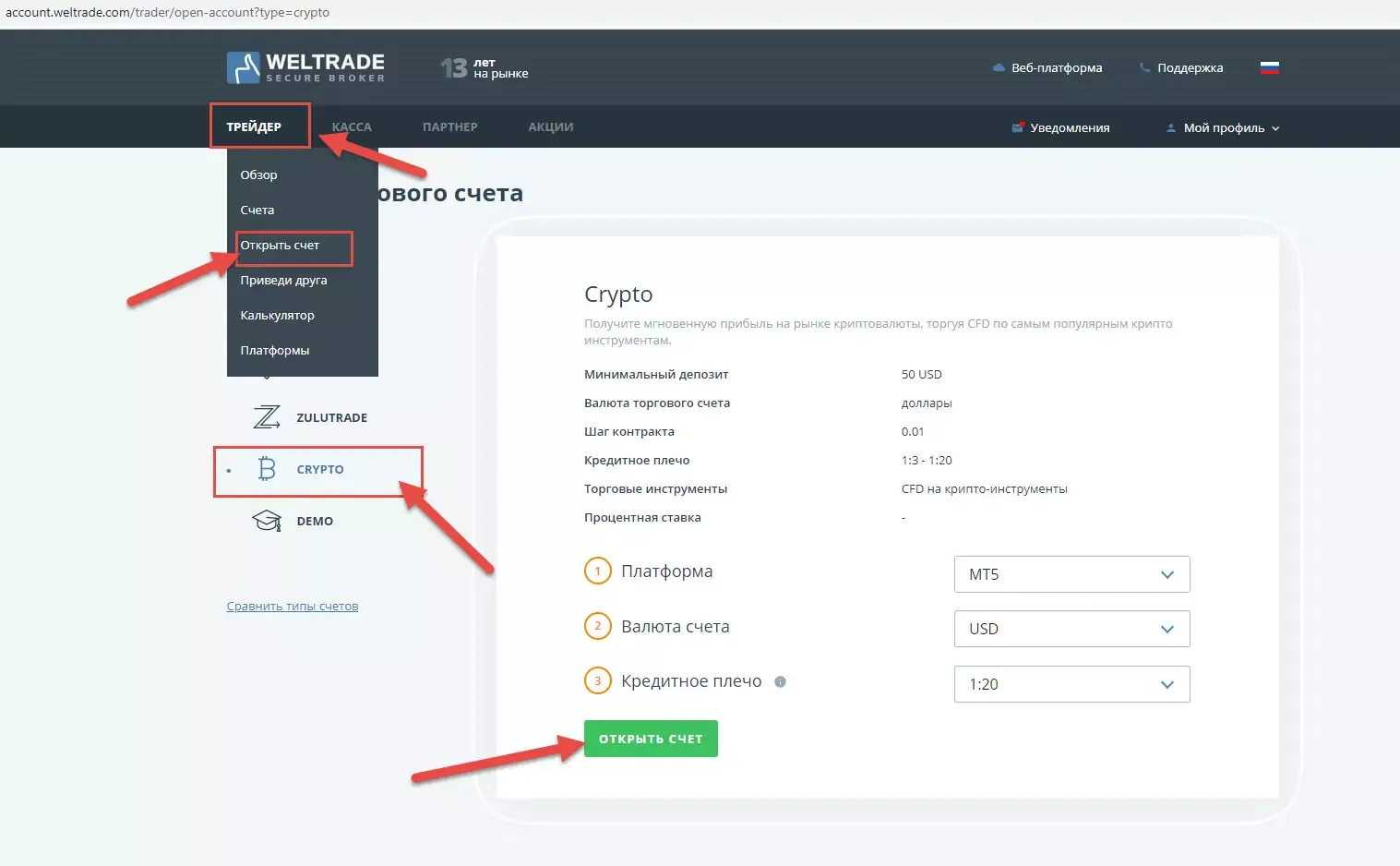Click the user icon beside Мой профиль
1400x866 pixels.
click(x=1171, y=128)
